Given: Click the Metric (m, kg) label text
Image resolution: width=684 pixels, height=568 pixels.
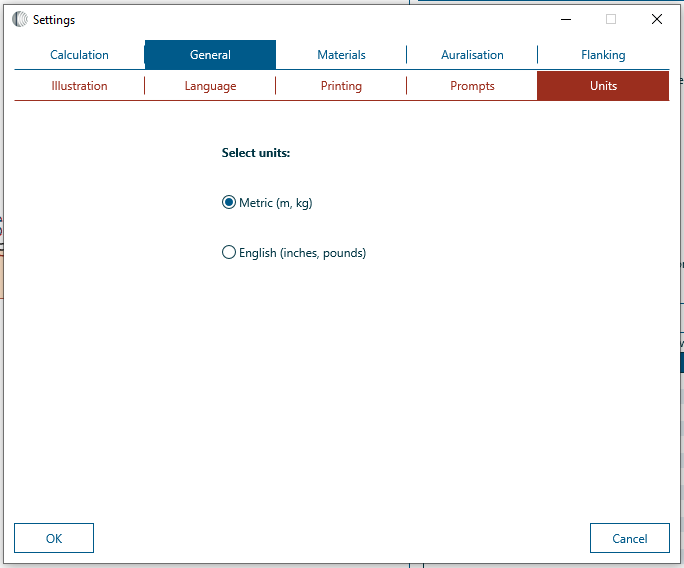Looking at the screenshot, I should pos(276,203).
